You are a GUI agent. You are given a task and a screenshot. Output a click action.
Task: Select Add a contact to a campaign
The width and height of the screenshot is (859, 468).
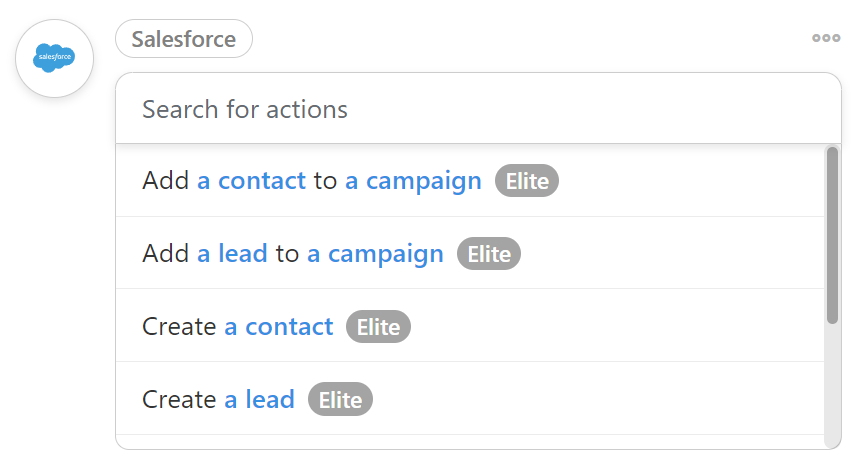469,181
